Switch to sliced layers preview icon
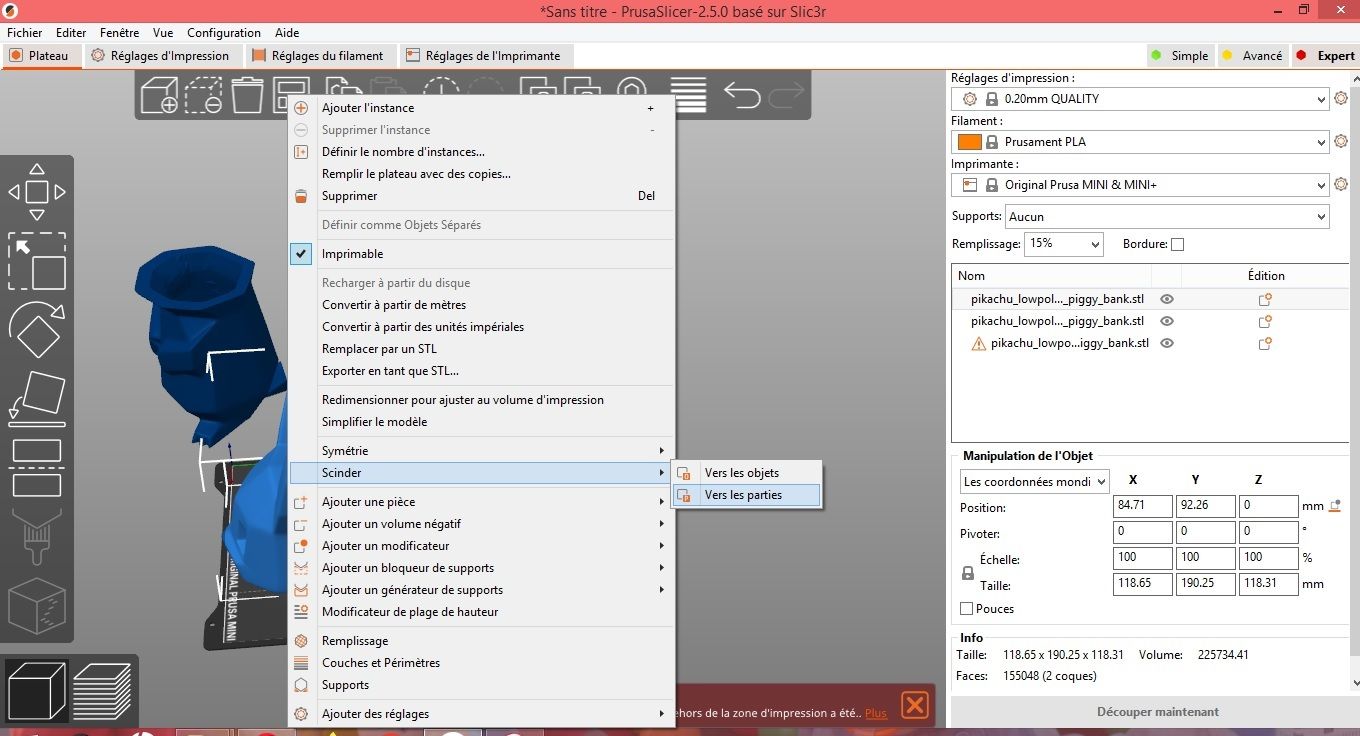Viewport: 1360px width, 736px height. tap(102, 689)
